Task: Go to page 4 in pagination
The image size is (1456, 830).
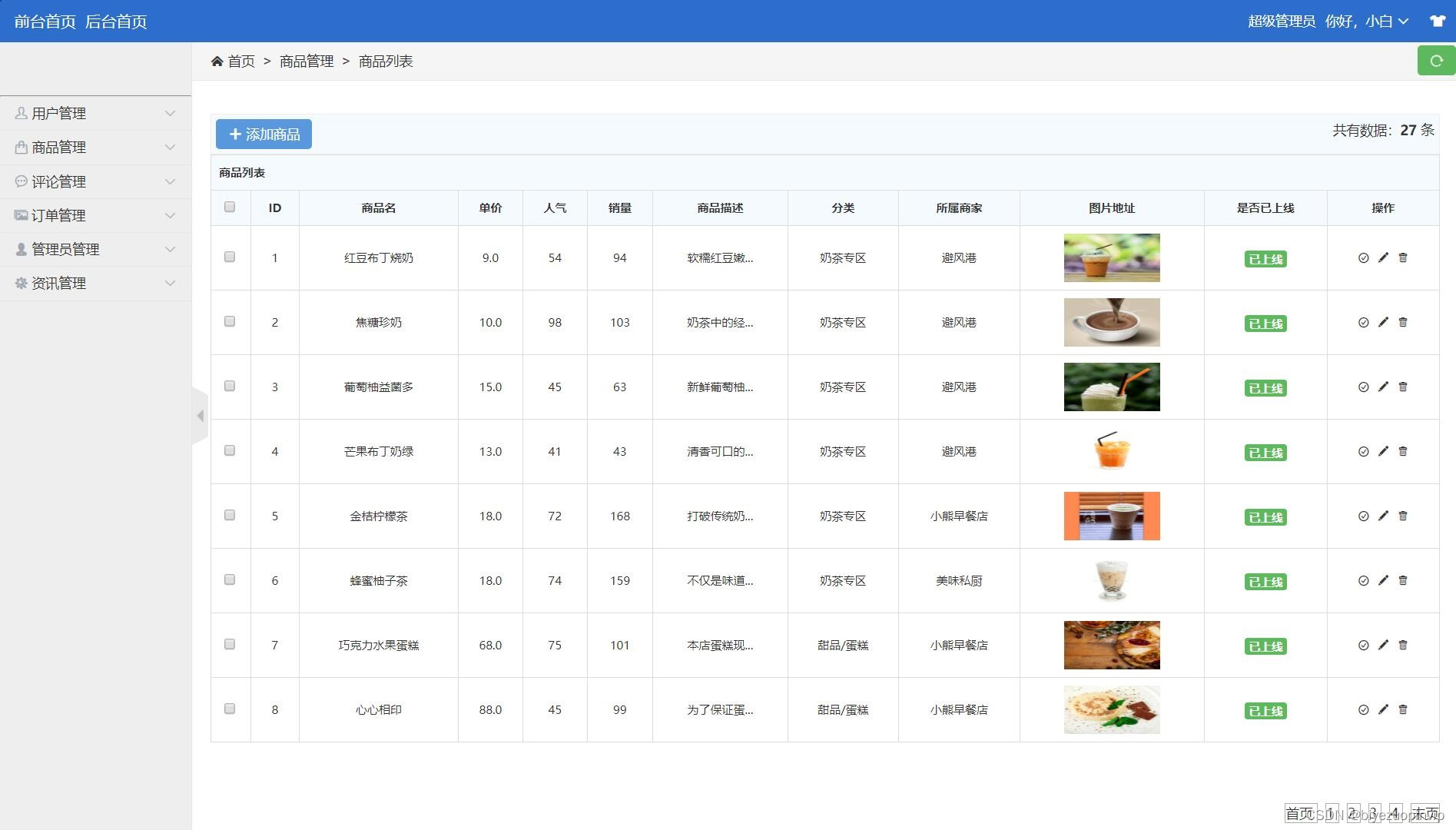Action: [1395, 813]
